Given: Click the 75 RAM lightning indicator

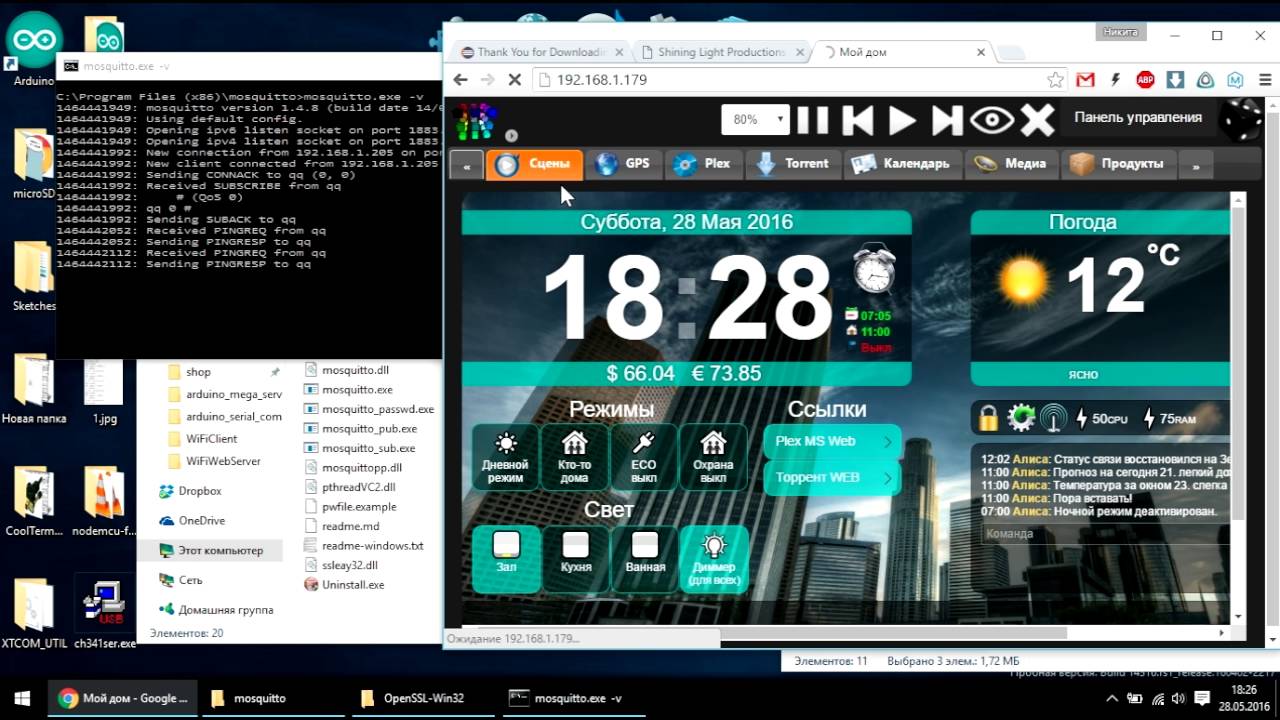Looking at the screenshot, I should click(x=1169, y=419).
